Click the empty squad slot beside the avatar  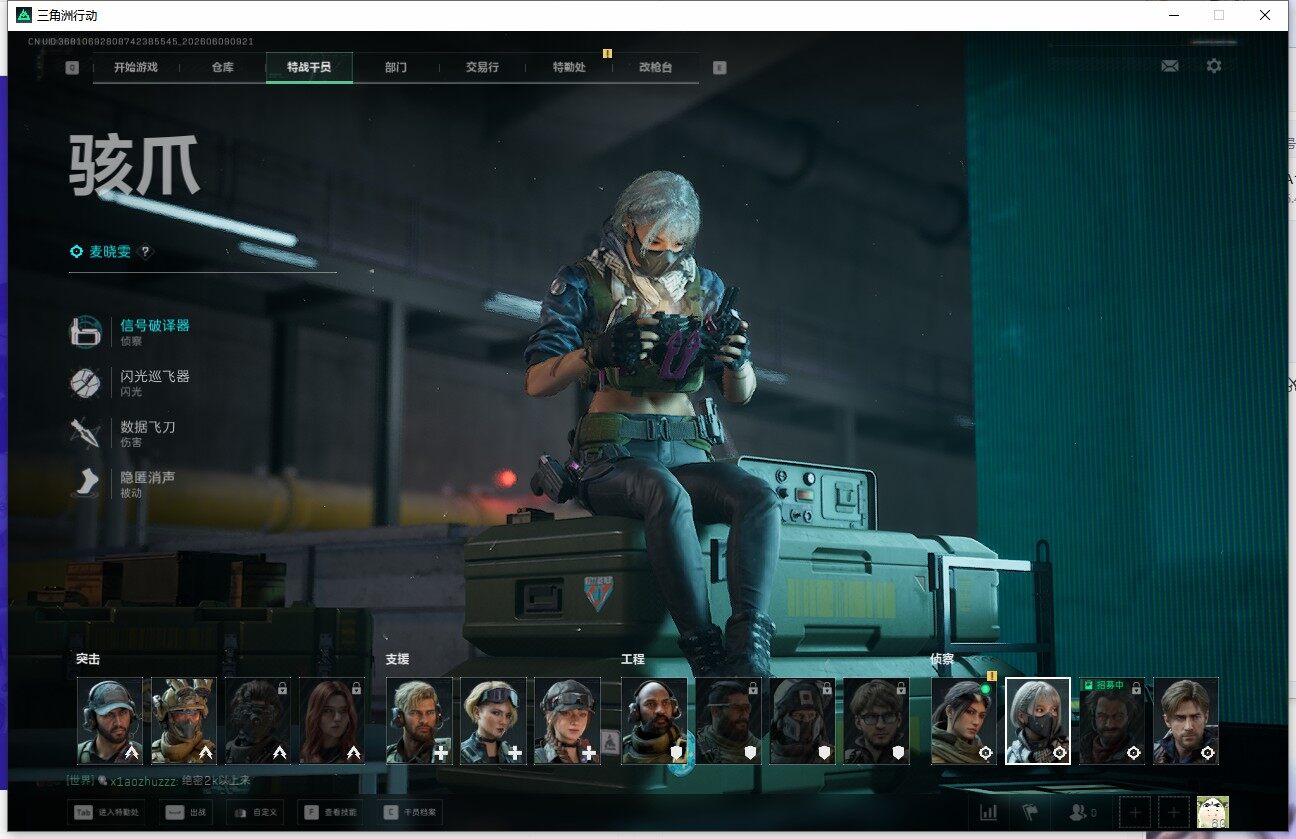coord(1175,813)
